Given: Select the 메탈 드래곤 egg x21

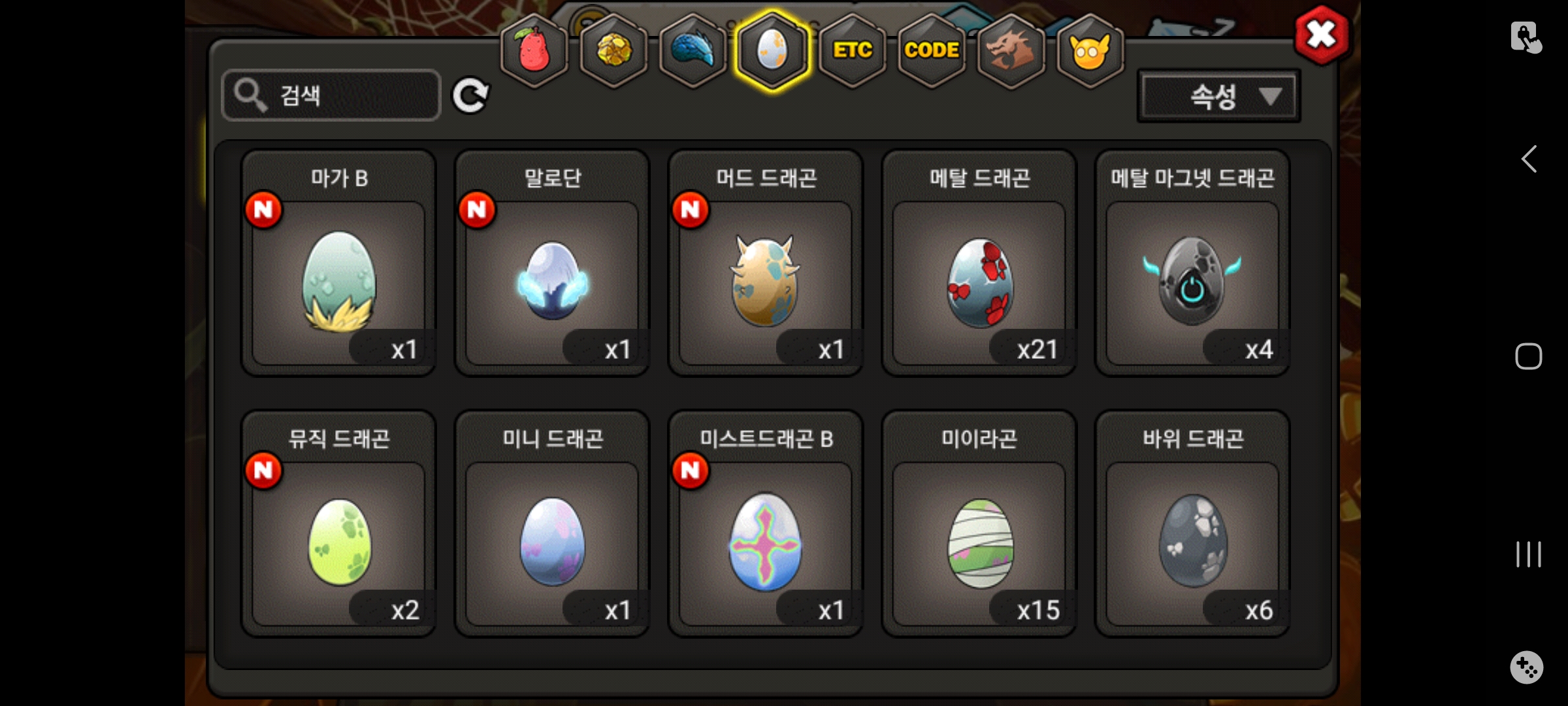Looking at the screenshot, I should tap(979, 263).
